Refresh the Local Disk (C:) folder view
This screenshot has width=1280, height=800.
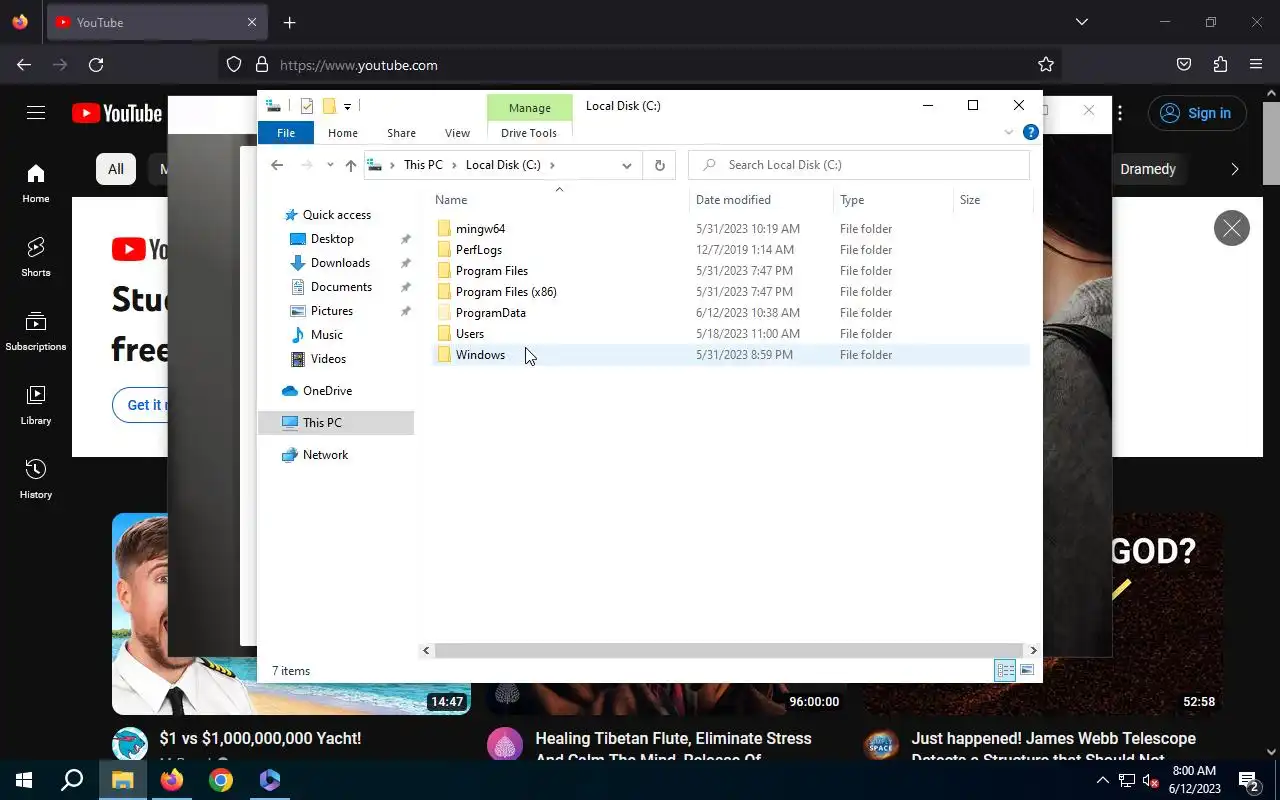tap(659, 165)
